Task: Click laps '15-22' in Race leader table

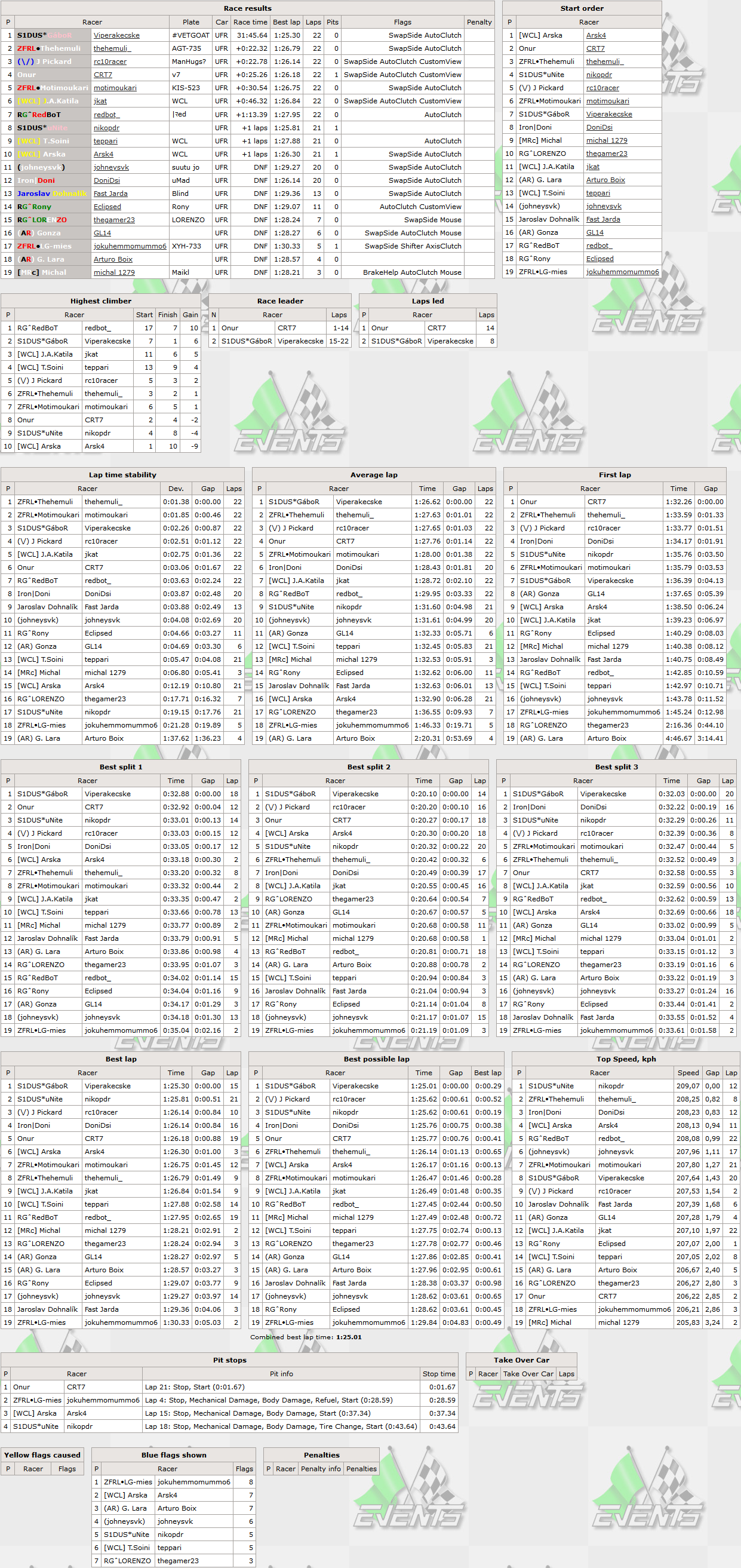Action: [x=339, y=342]
